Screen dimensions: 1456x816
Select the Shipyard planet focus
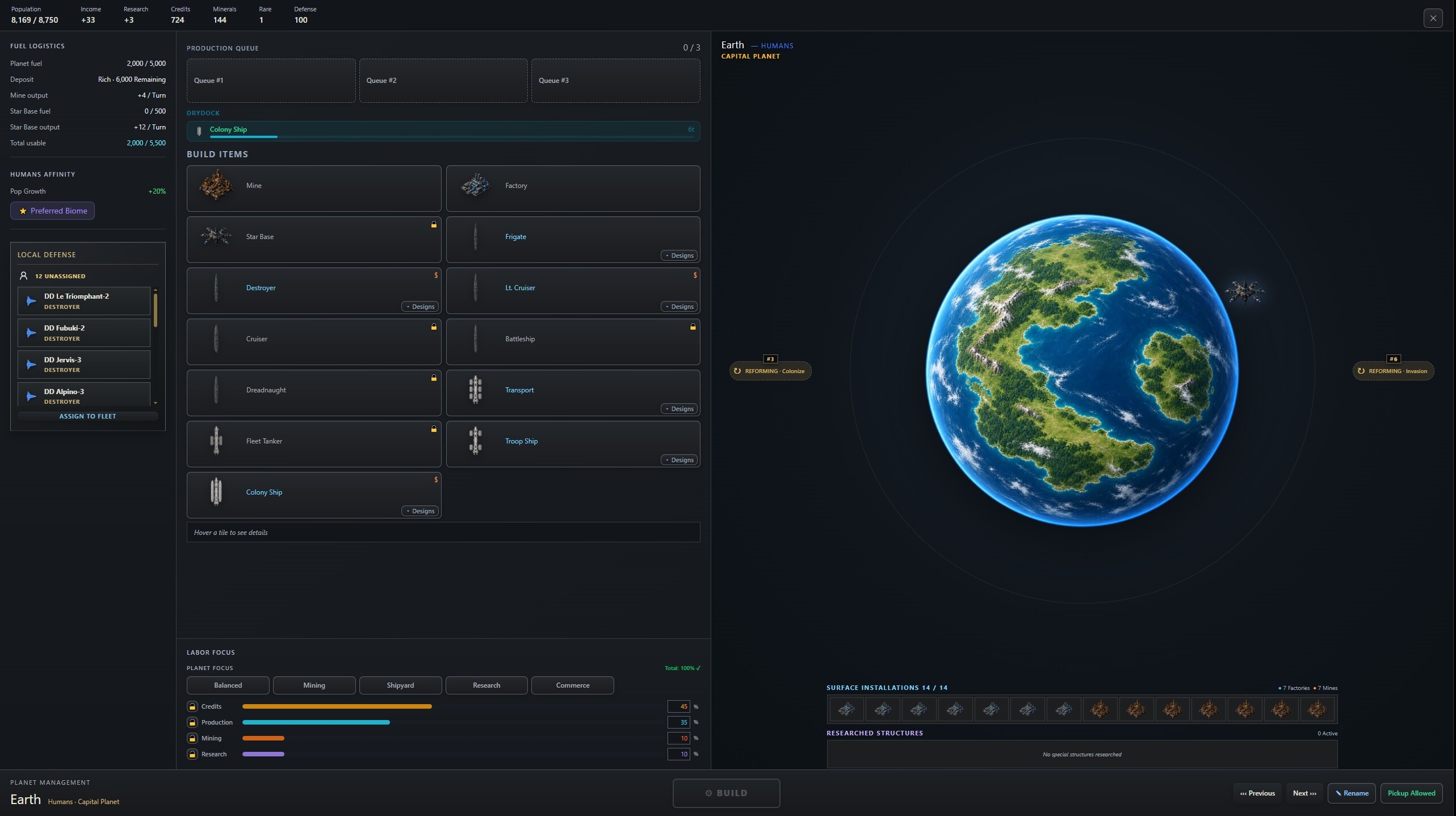(400, 685)
